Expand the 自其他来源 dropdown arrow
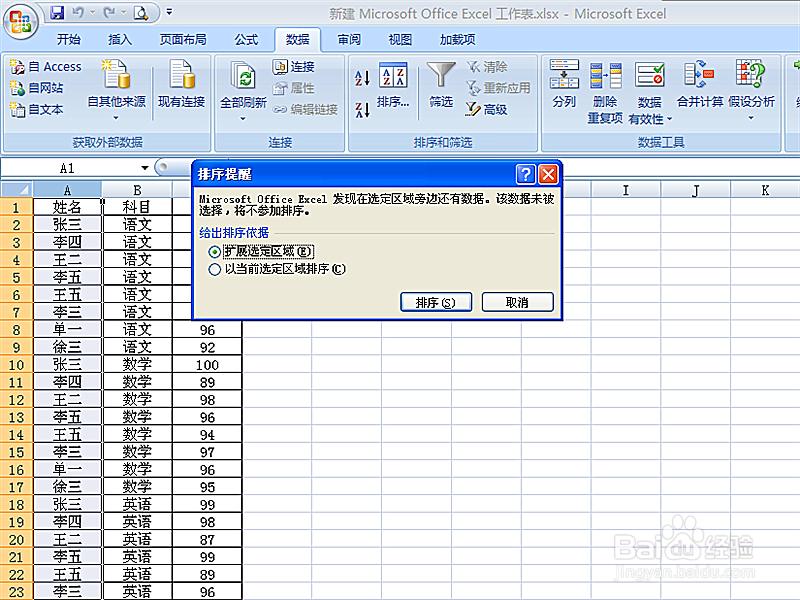This screenshot has width=800, height=600. click(116, 118)
